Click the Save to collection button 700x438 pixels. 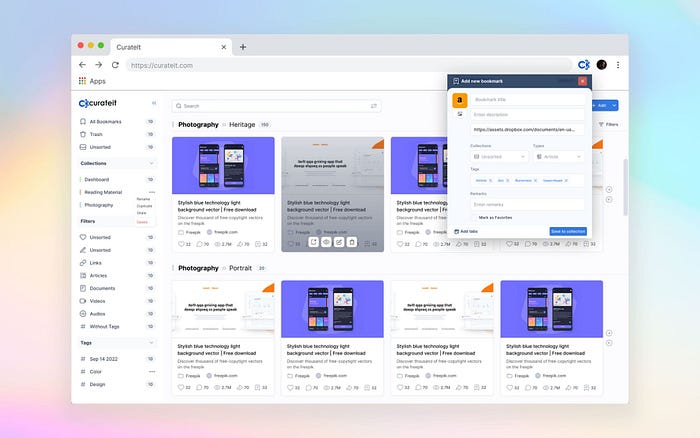coord(568,231)
